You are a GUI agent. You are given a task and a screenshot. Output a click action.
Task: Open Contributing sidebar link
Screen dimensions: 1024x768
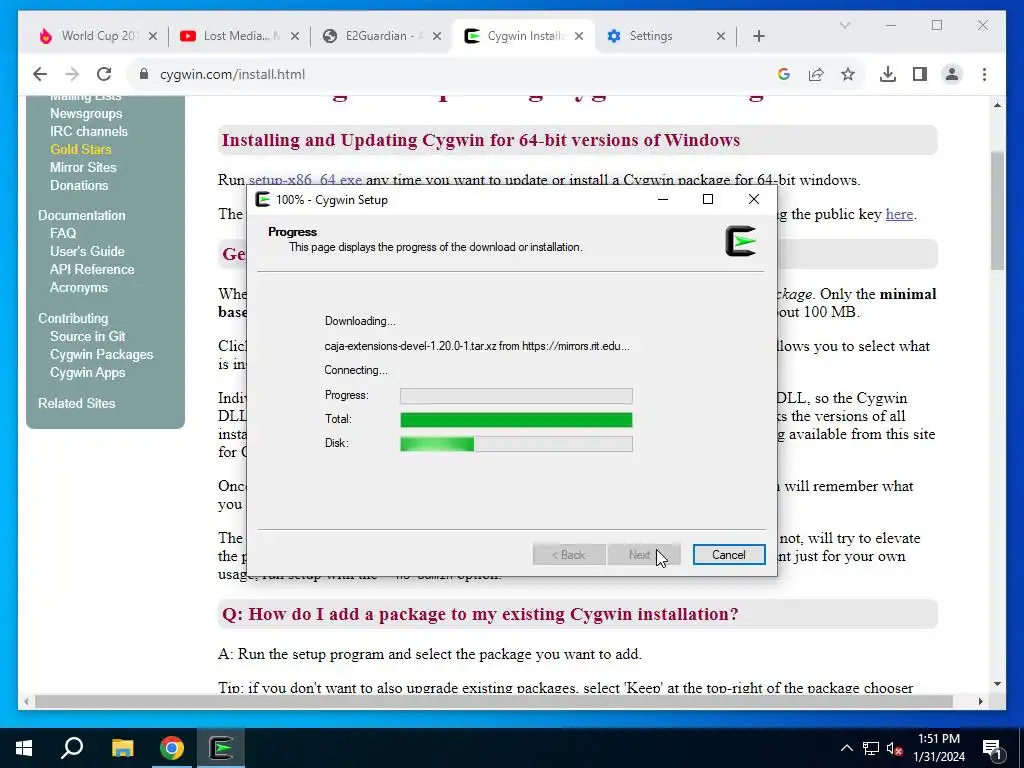tap(73, 319)
